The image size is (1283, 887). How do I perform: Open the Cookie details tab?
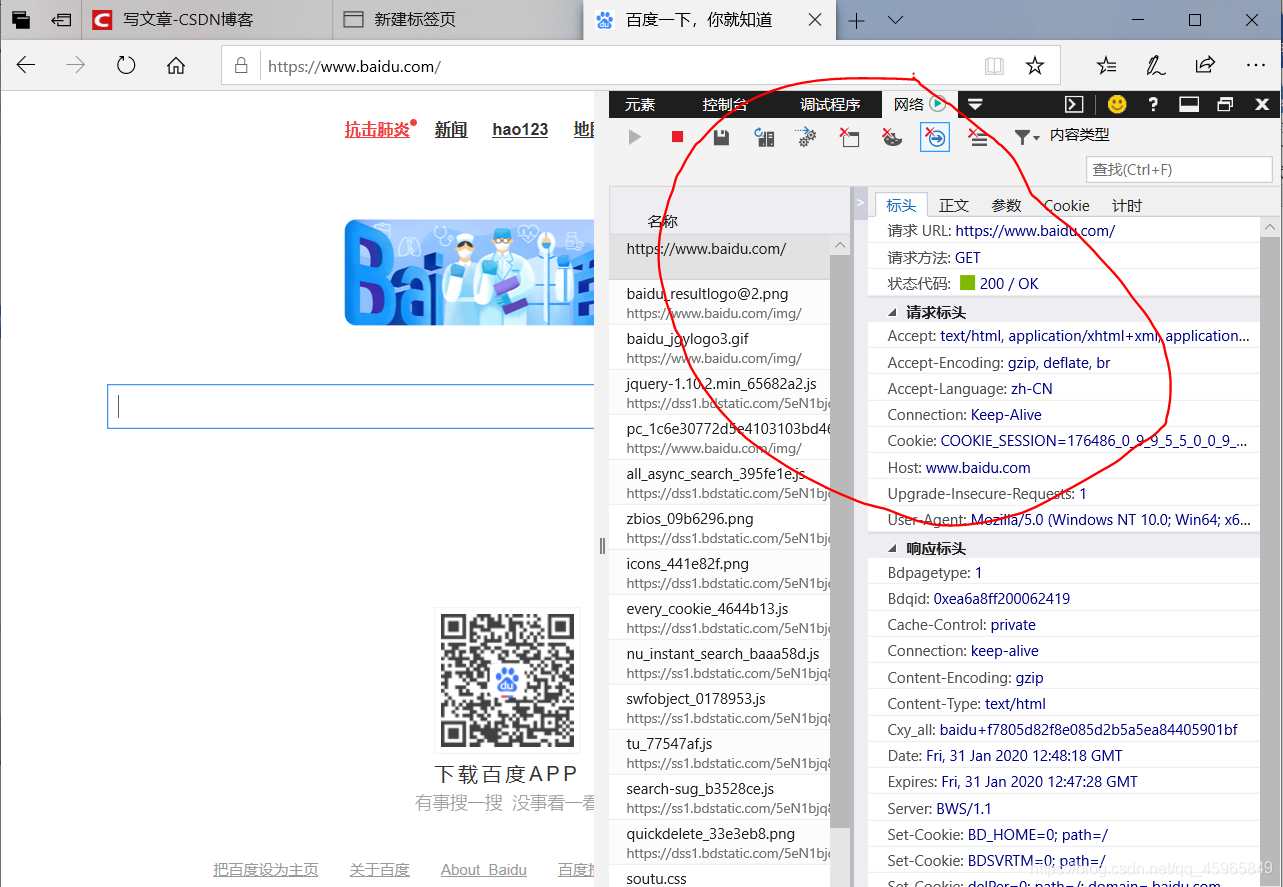(x=1067, y=205)
